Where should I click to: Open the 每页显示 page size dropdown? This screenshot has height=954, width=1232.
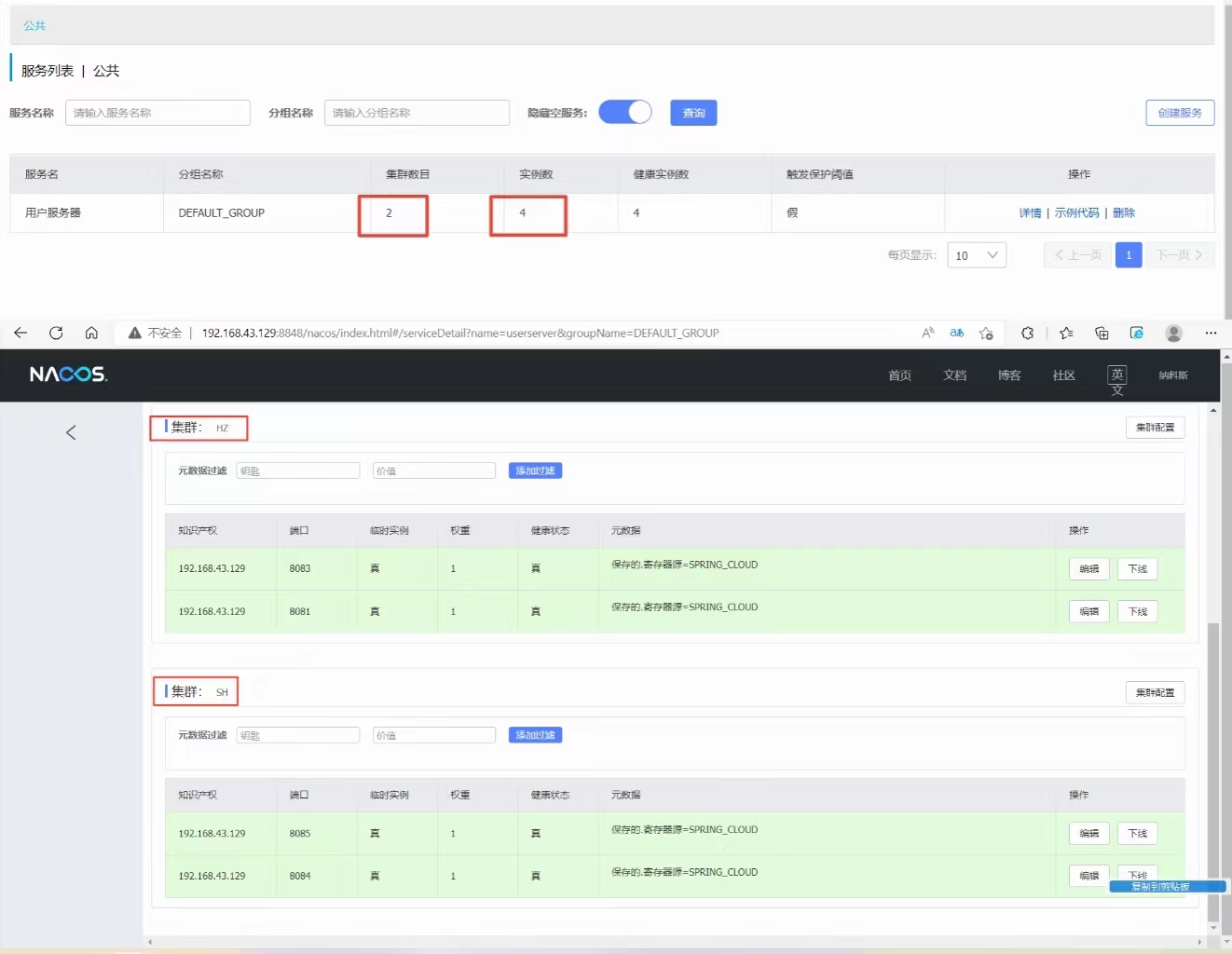[977, 255]
